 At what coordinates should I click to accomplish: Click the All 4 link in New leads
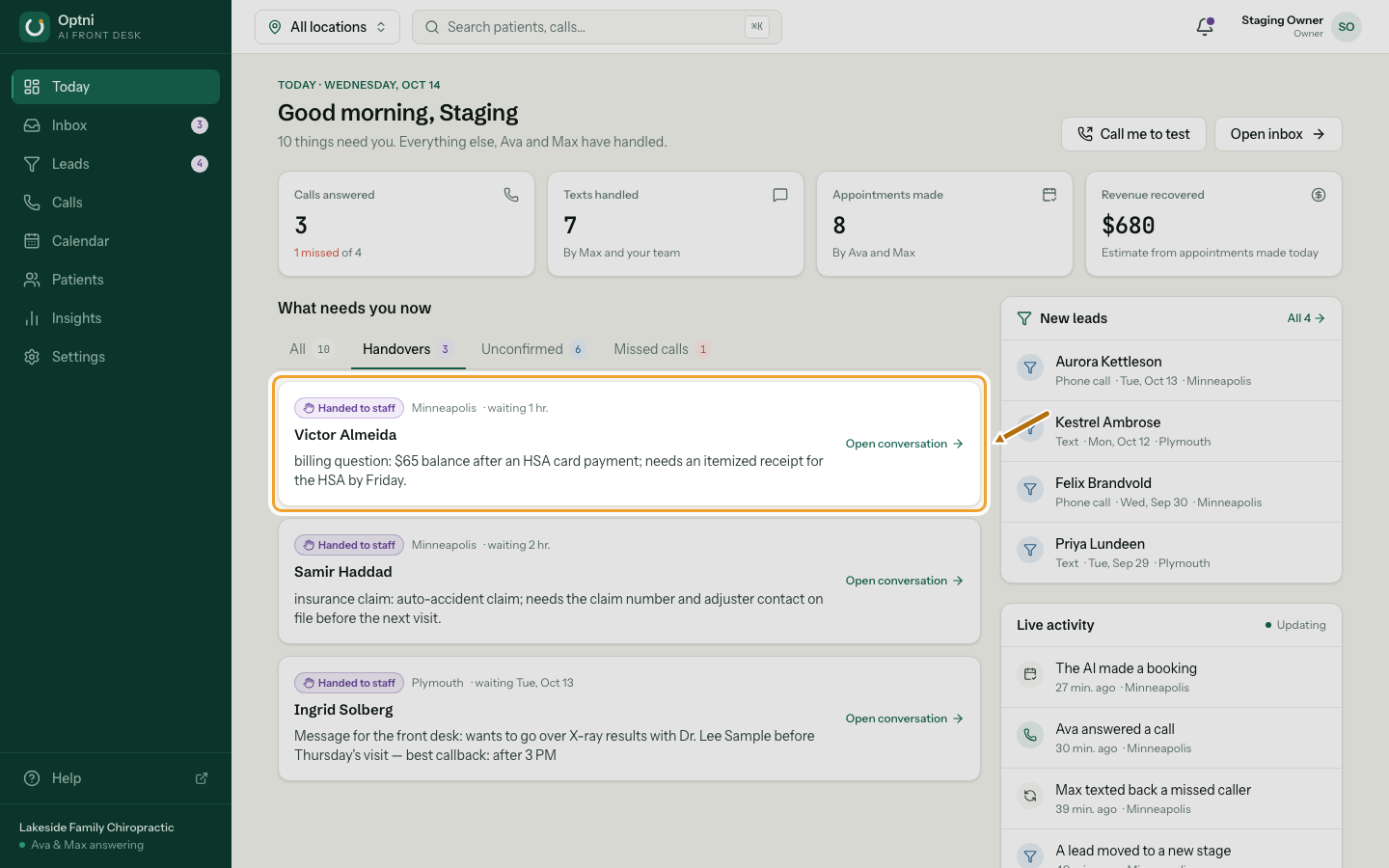coord(1306,318)
